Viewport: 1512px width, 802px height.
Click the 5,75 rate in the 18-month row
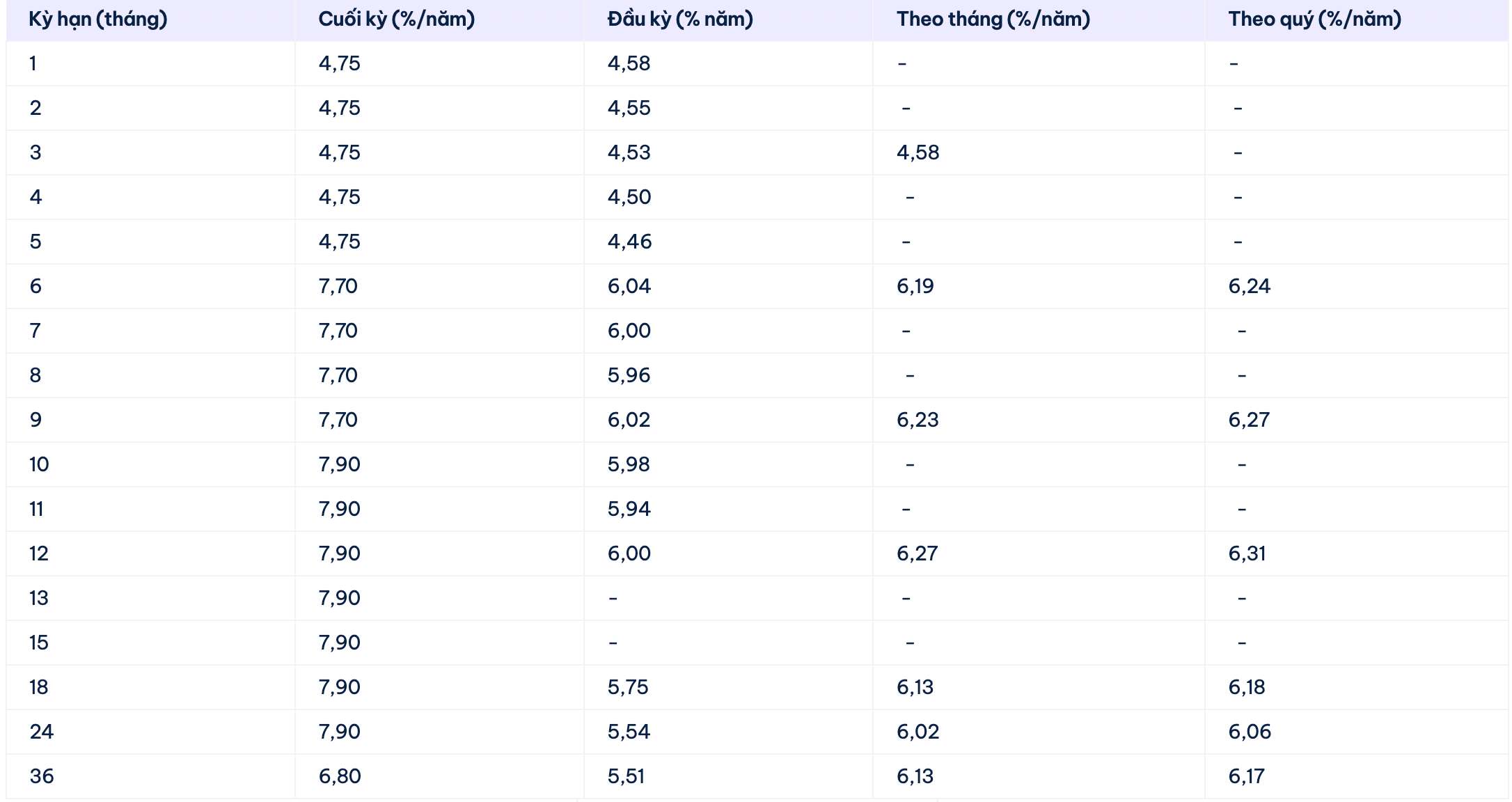coord(627,688)
